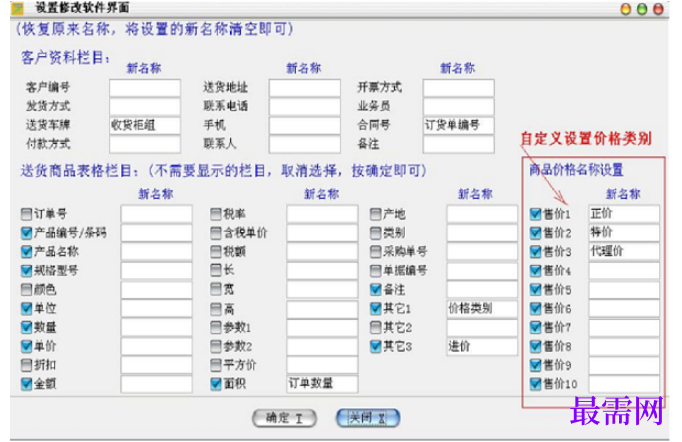
Task: Enable the 产地 checkbox
Action: [375, 214]
